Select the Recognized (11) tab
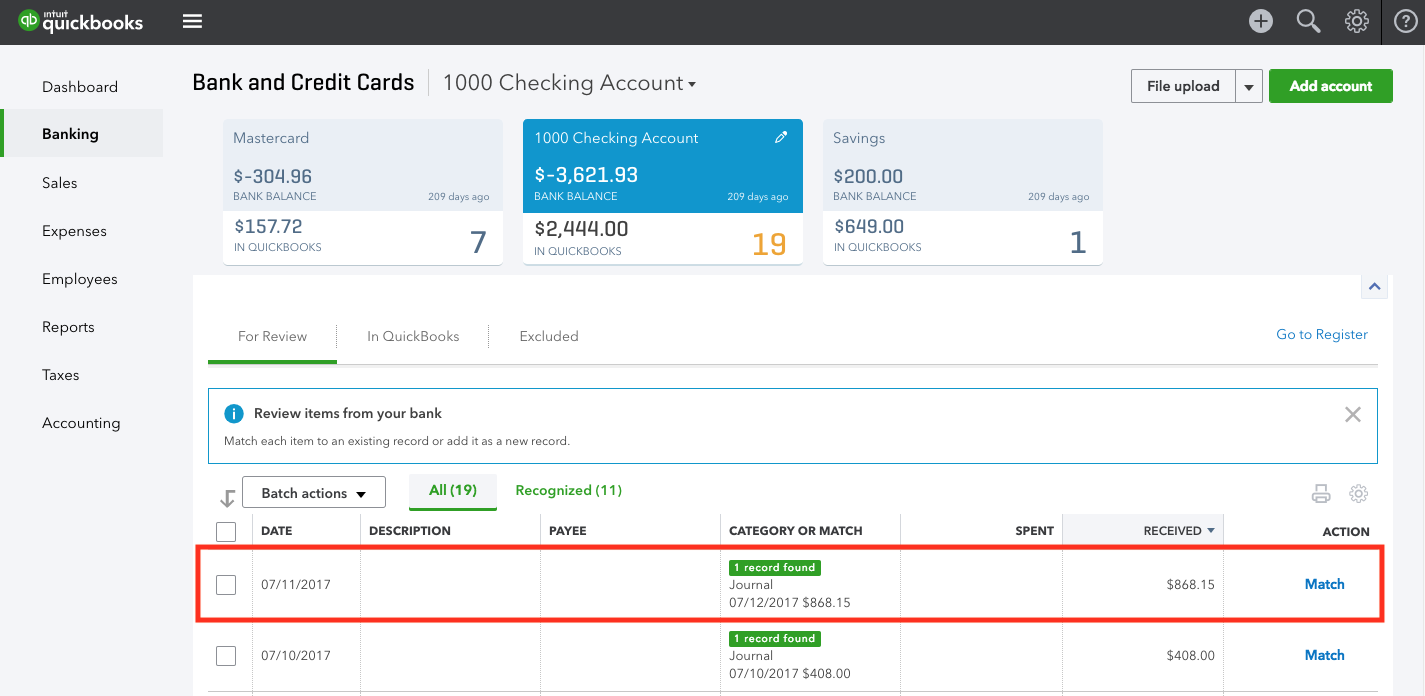The width and height of the screenshot is (1425, 696). (x=568, y=491)
